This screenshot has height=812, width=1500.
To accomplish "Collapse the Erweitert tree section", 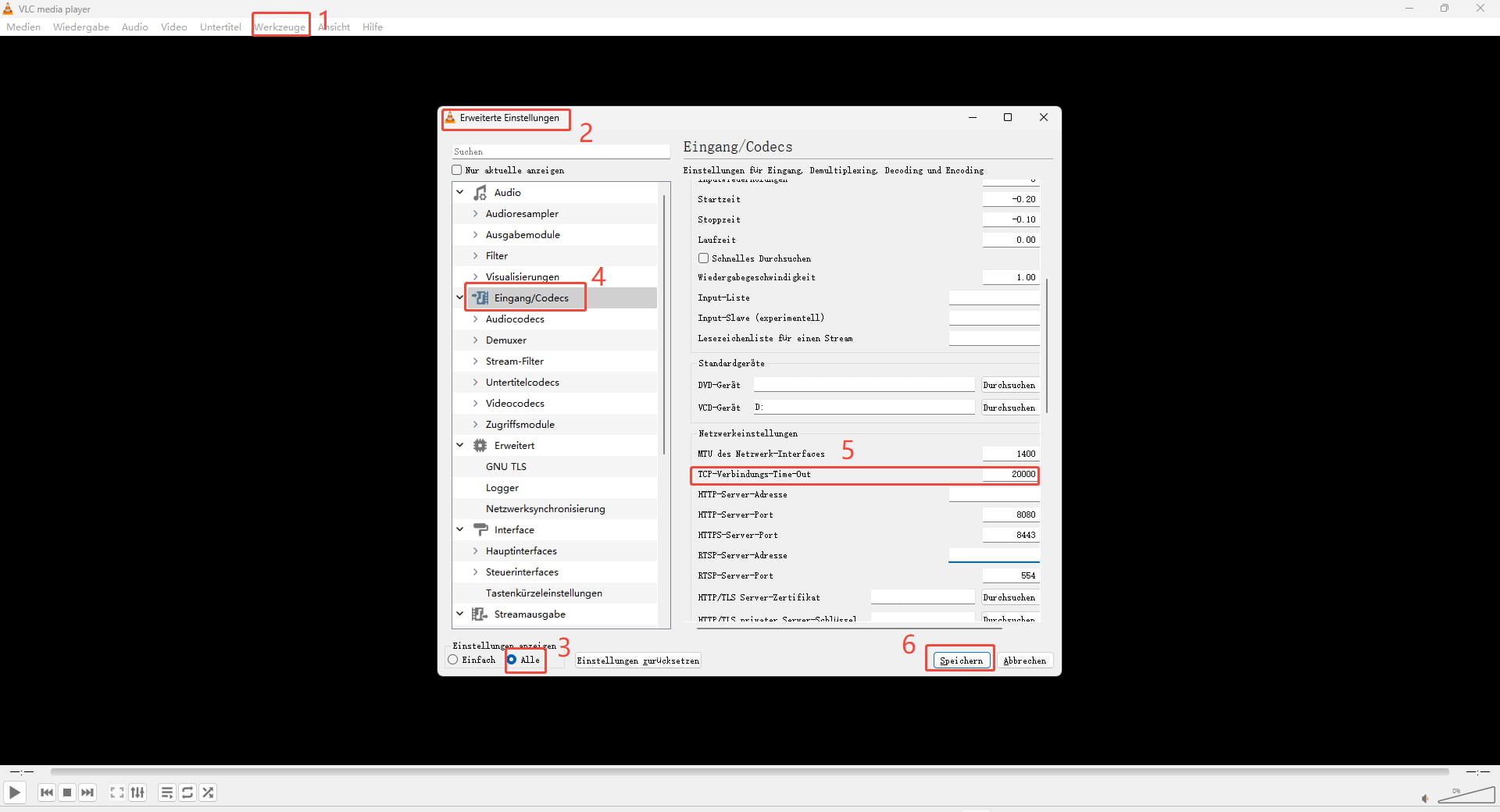I will tap(460, 445).
